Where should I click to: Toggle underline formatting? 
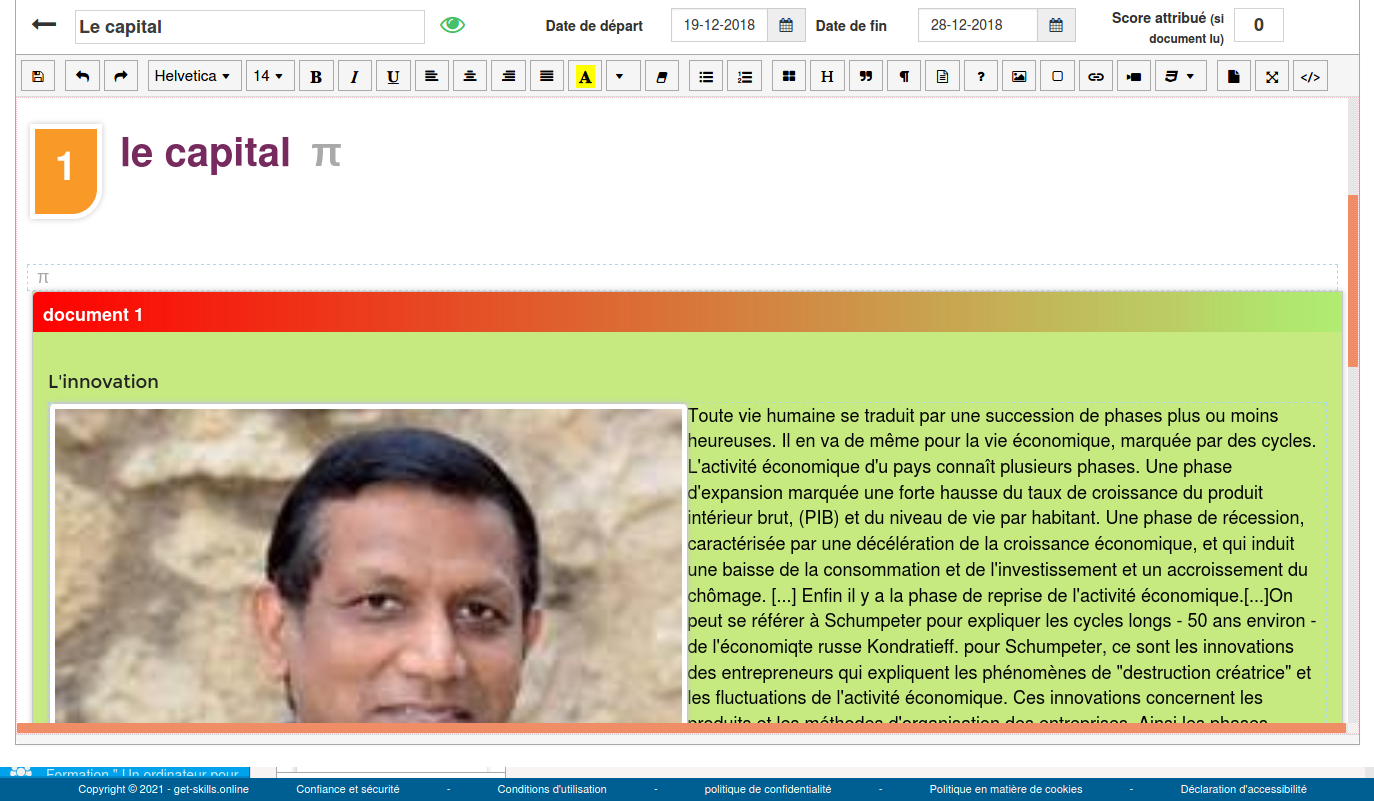click(393, 76)
